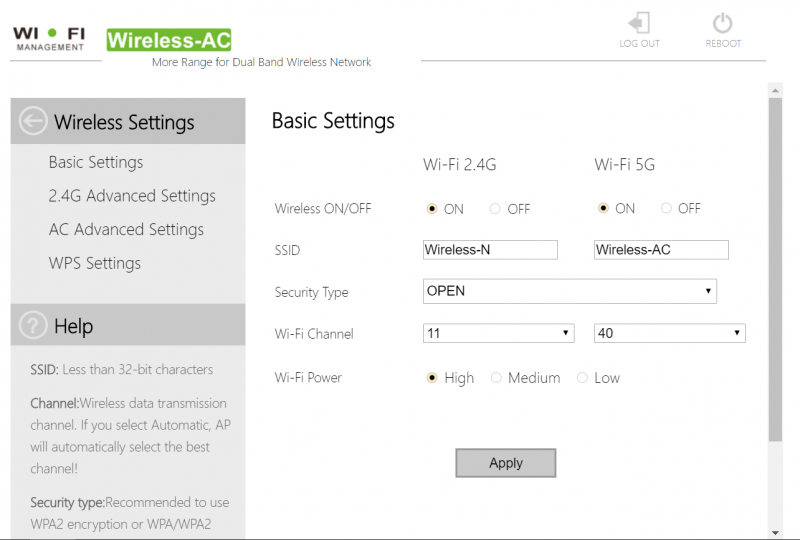Turn Wi-Fi 2.4G wireless ON
800x540 pixels.
pos(432,209)
